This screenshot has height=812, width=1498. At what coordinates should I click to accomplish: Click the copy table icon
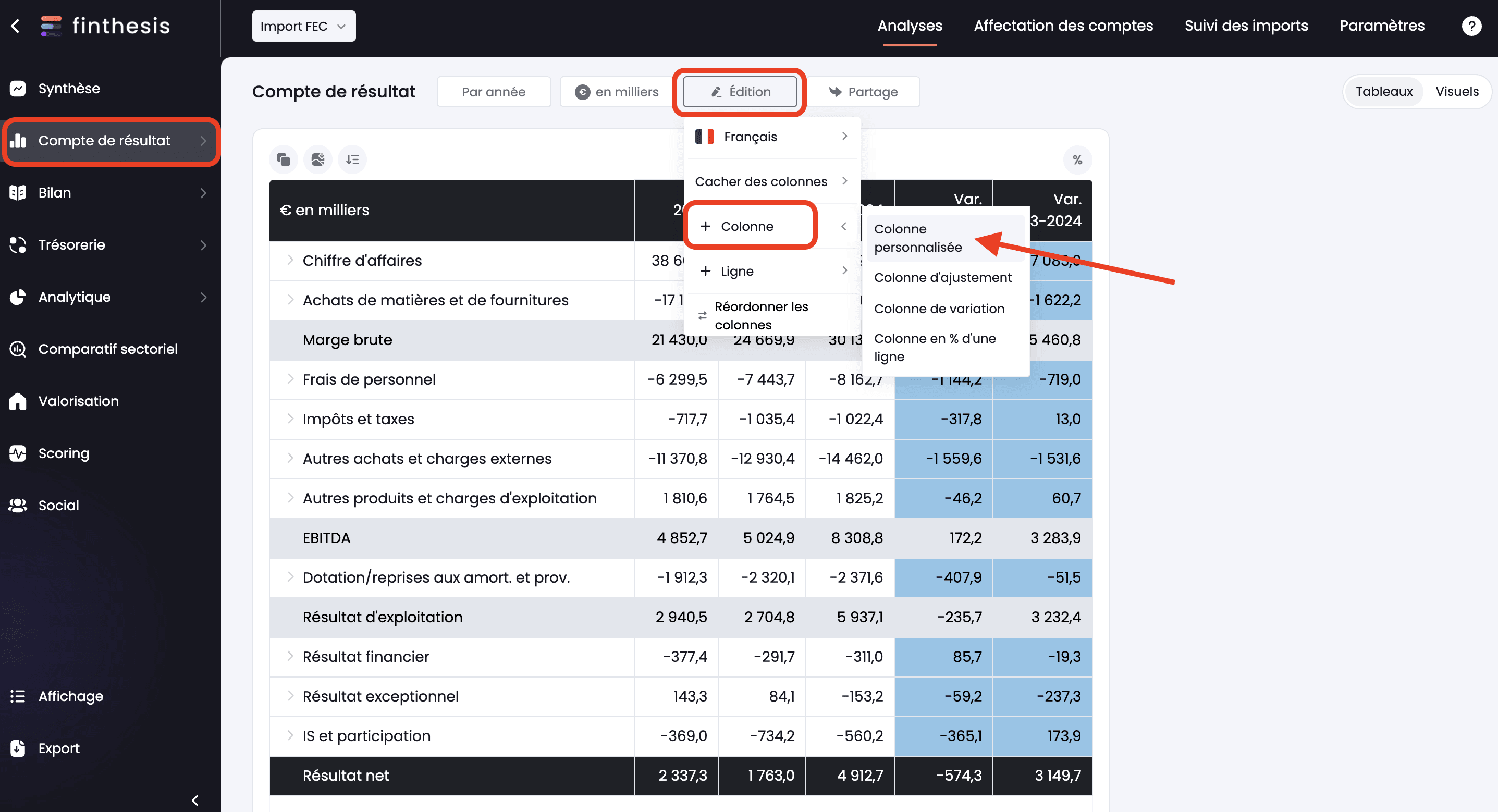(283, 159)
